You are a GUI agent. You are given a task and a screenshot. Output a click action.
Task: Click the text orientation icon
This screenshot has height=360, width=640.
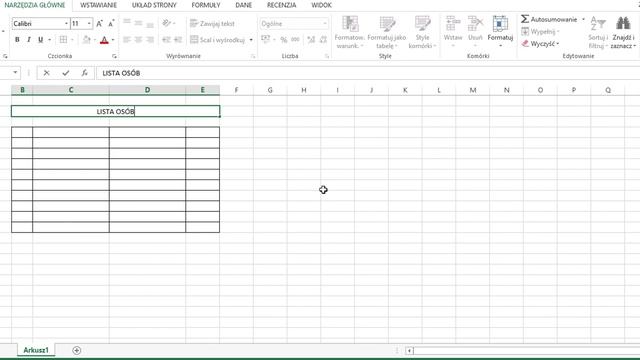point(167,23)
